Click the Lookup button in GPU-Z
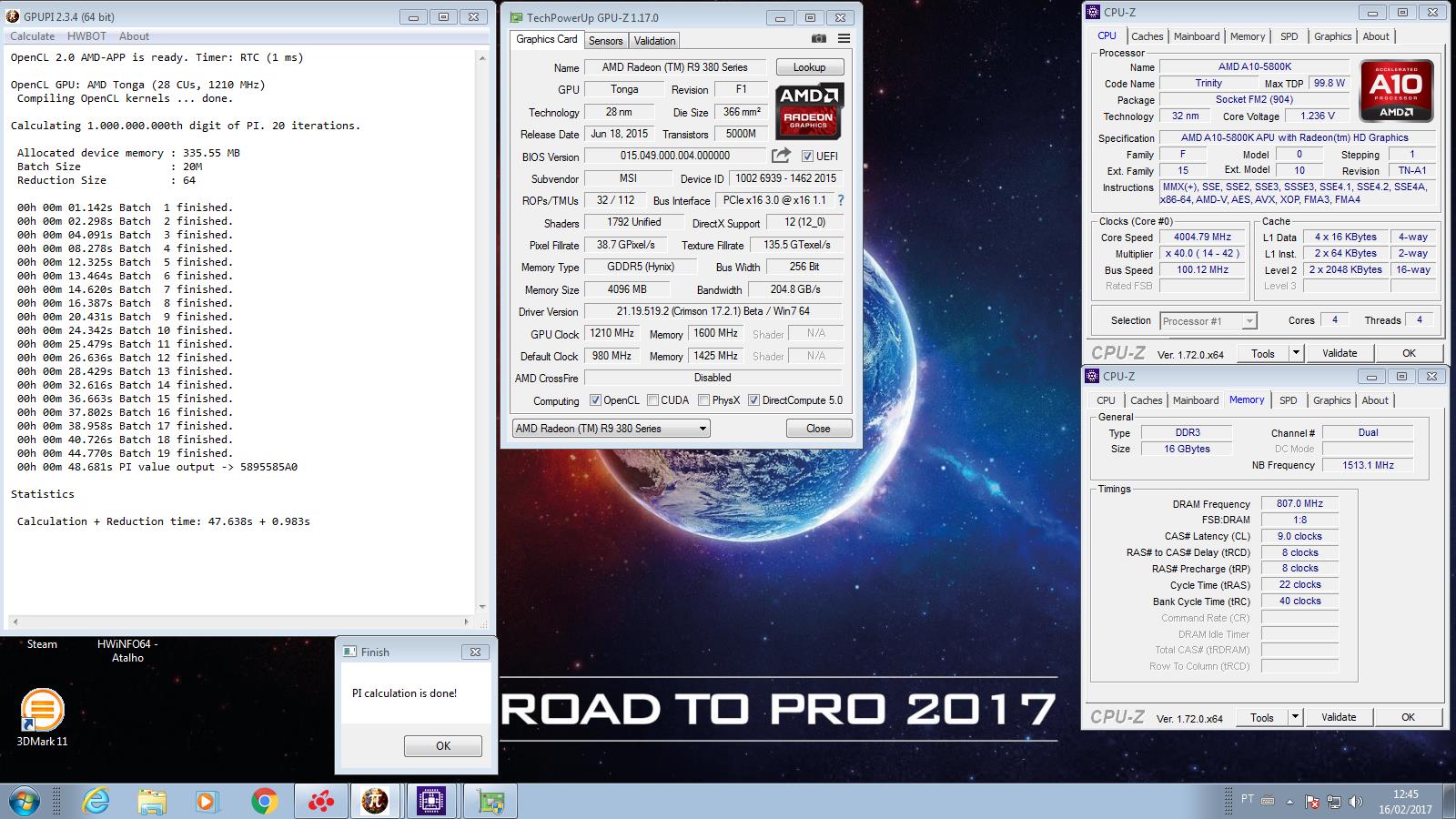The height and width of the screenshot is (819, 1456). click(809, 66)
